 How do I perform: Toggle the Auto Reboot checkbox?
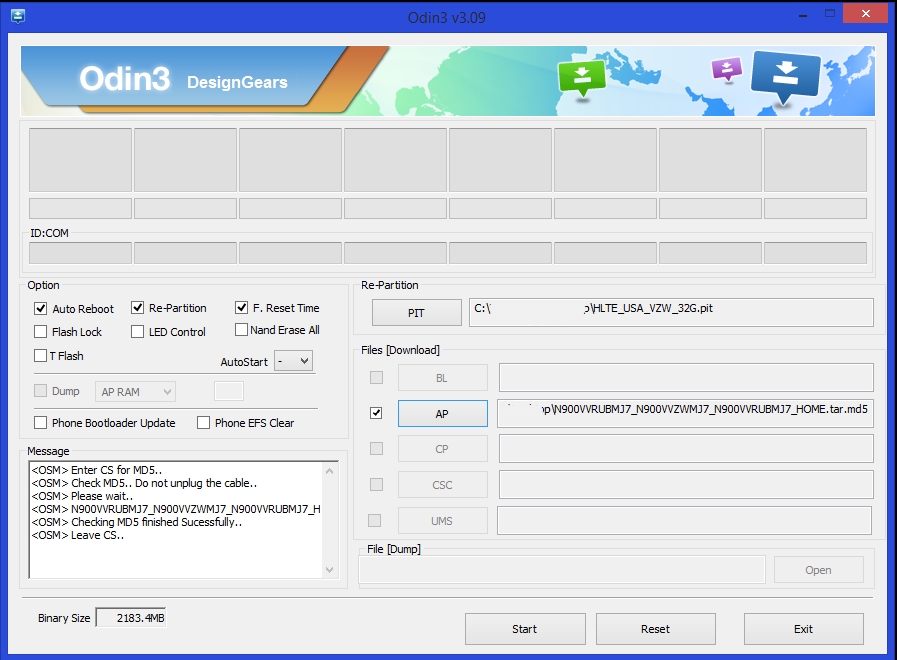[x=41, y=309]
